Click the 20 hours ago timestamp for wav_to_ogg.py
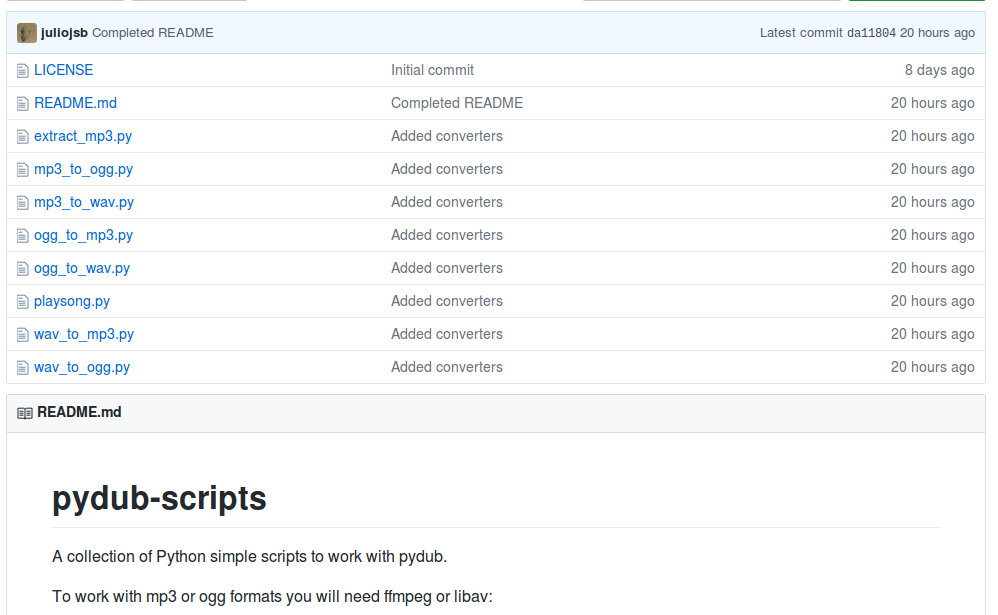This screenshot has width=998, height=615. [x=932, y=367]
